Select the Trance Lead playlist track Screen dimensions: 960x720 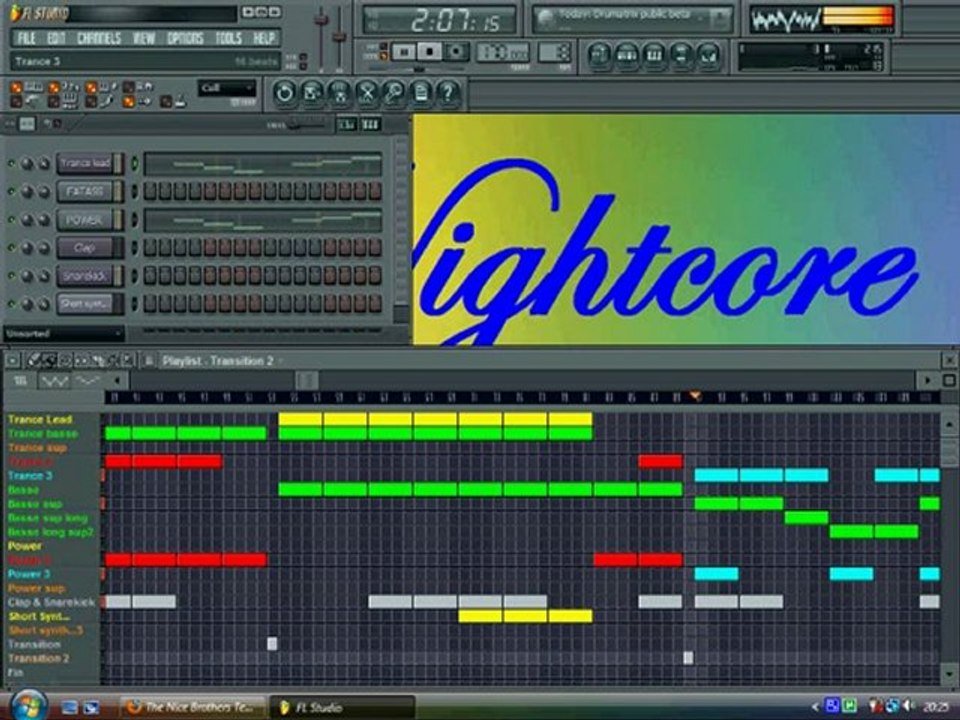click(40, 419)
